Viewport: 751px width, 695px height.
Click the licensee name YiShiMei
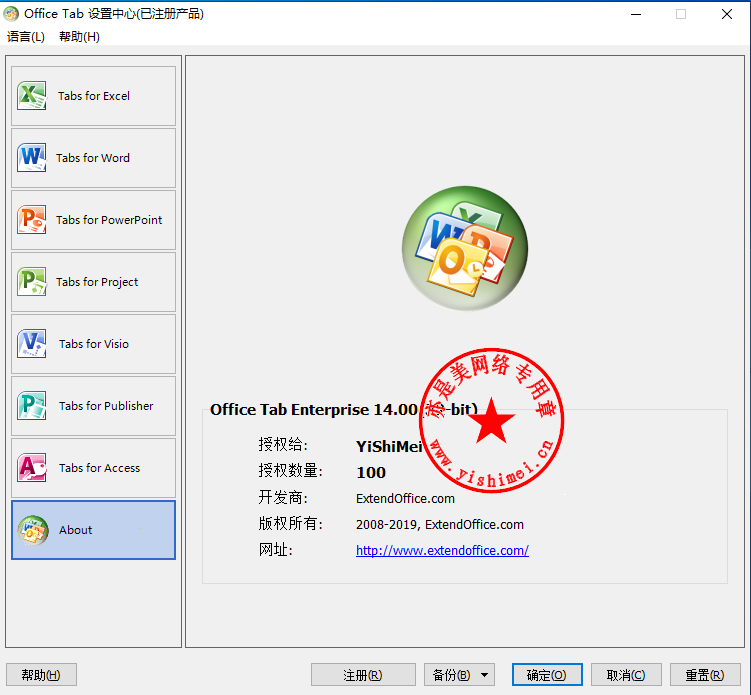point(389,446)
